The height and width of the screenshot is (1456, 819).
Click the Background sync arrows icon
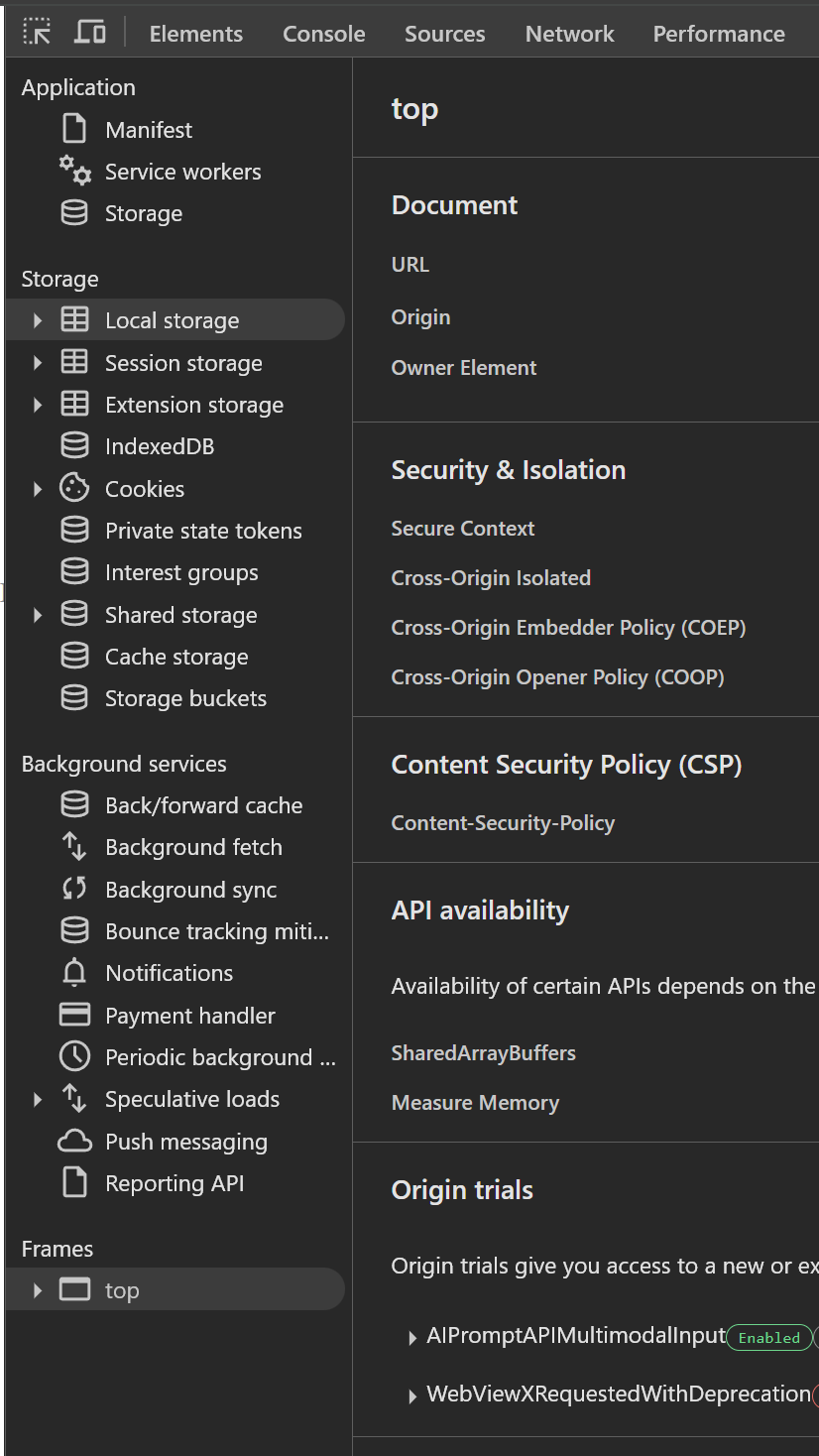(x=74, y=890)
